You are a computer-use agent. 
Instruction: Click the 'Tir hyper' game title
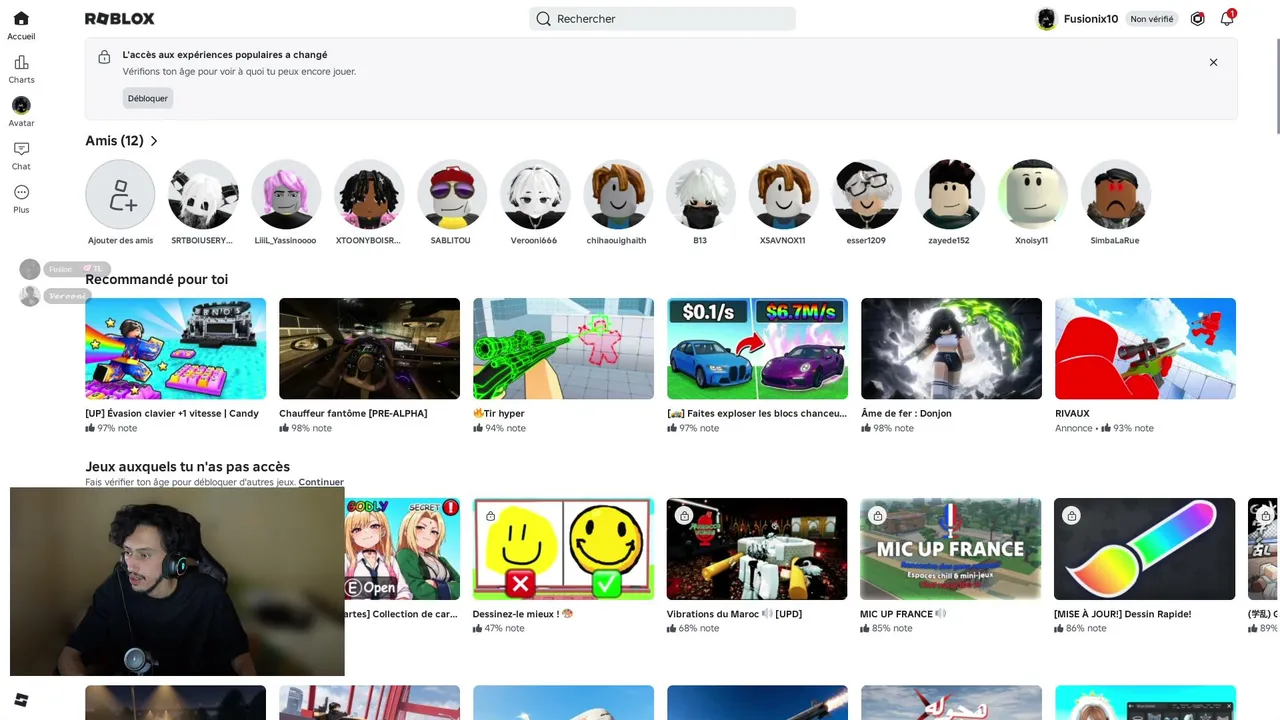click(x=499, y=413)
